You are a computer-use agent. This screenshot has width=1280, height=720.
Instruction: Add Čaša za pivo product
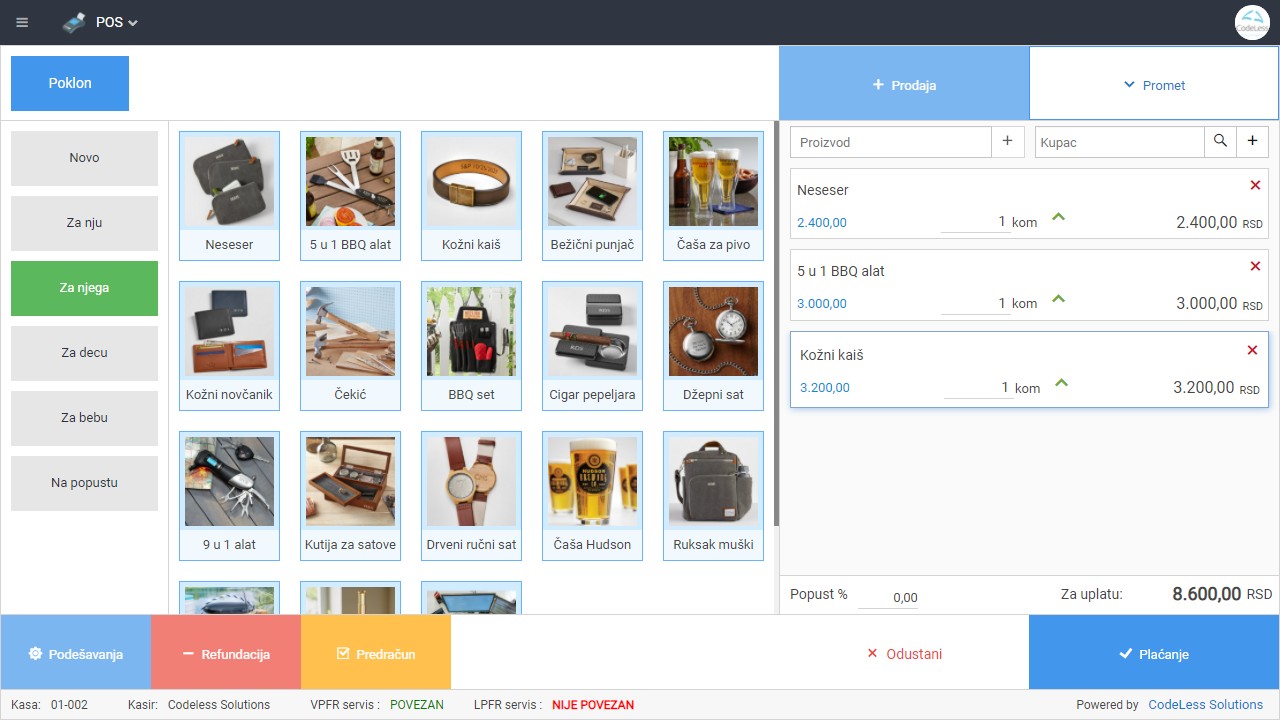(713, 196)
